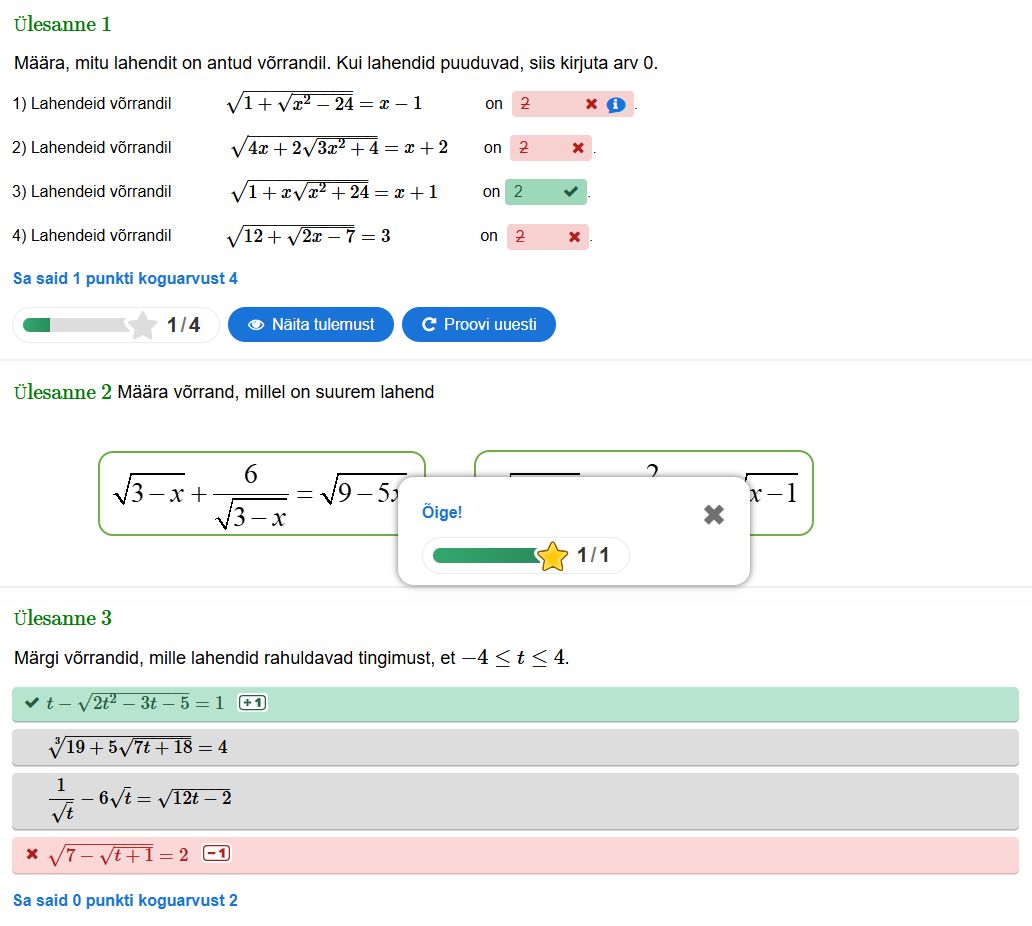This screenshot has width=1032, height=926.
Task: Click the gray star beside 1/4 score
Action: point(143,325)
